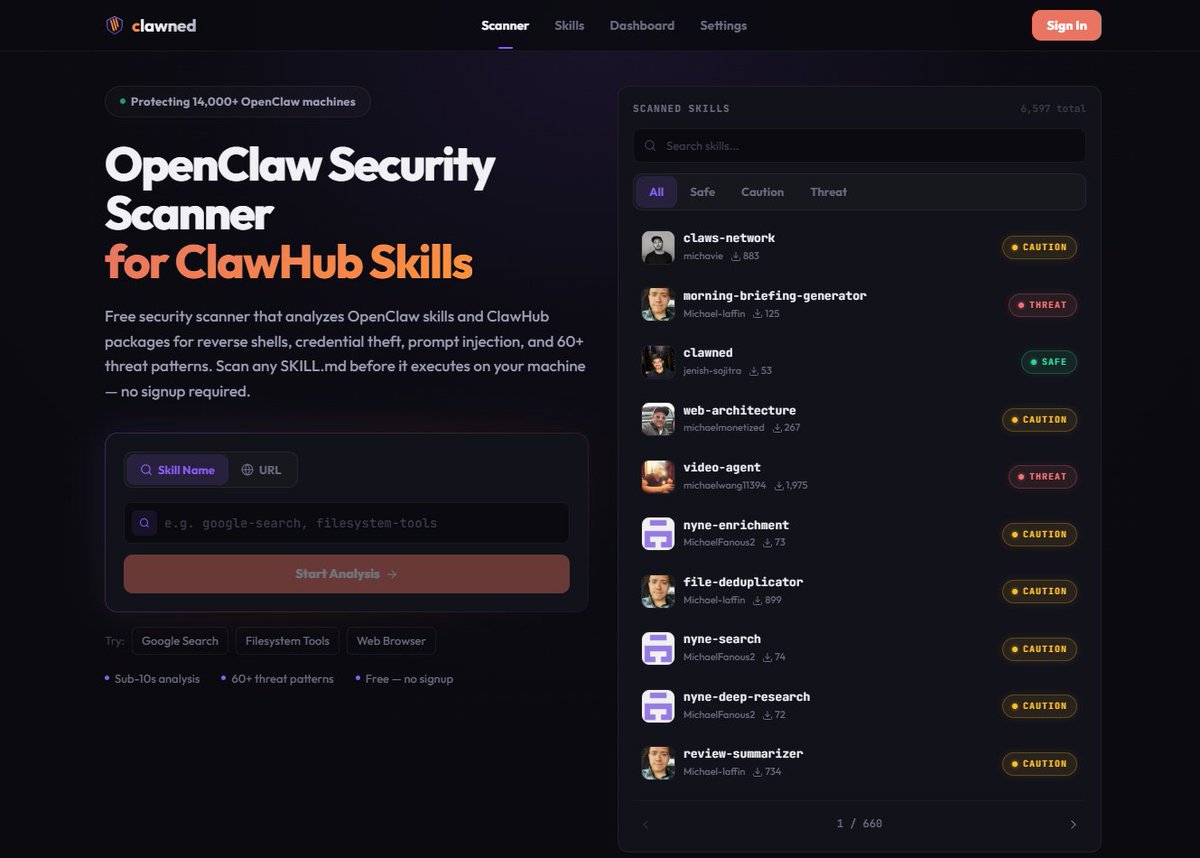Click the SAFE badge for clawned

[1048, 362]
